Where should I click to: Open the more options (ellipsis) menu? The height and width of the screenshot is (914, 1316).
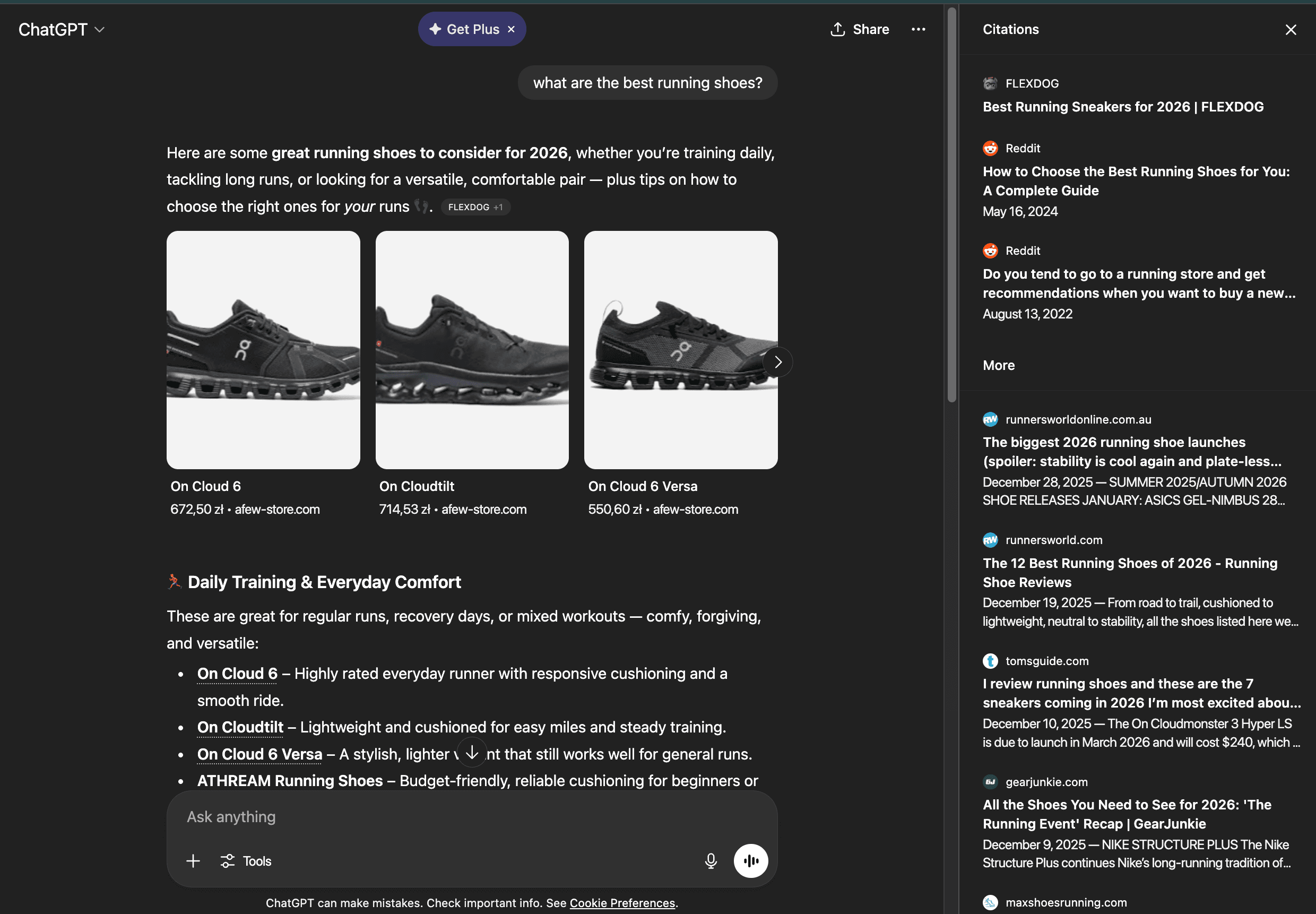[918, 29]
